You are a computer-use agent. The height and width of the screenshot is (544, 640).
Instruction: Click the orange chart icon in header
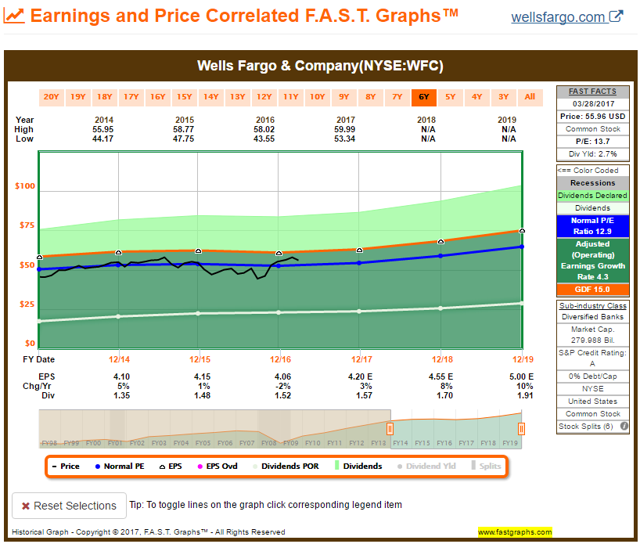point(14,16)
